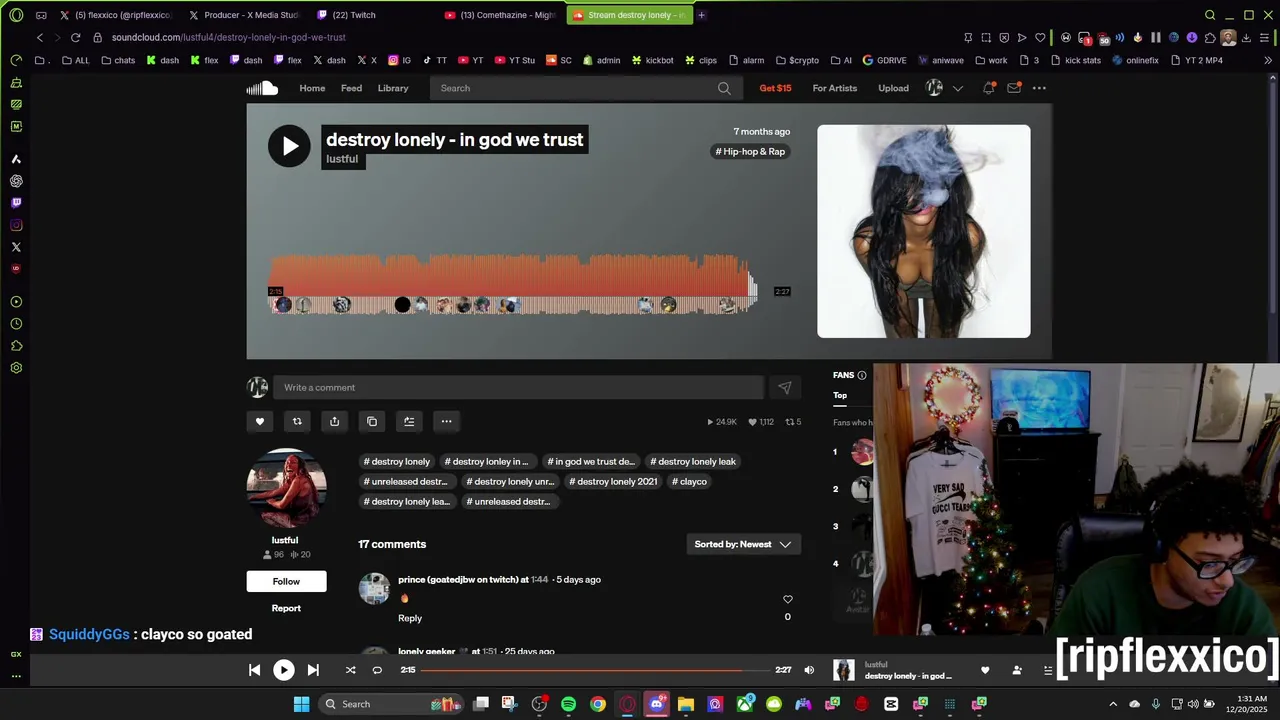Open Discord from the taskbar
Image resolution: width=1280 pixels, height=720 pixels.
[x=657, y=704]
